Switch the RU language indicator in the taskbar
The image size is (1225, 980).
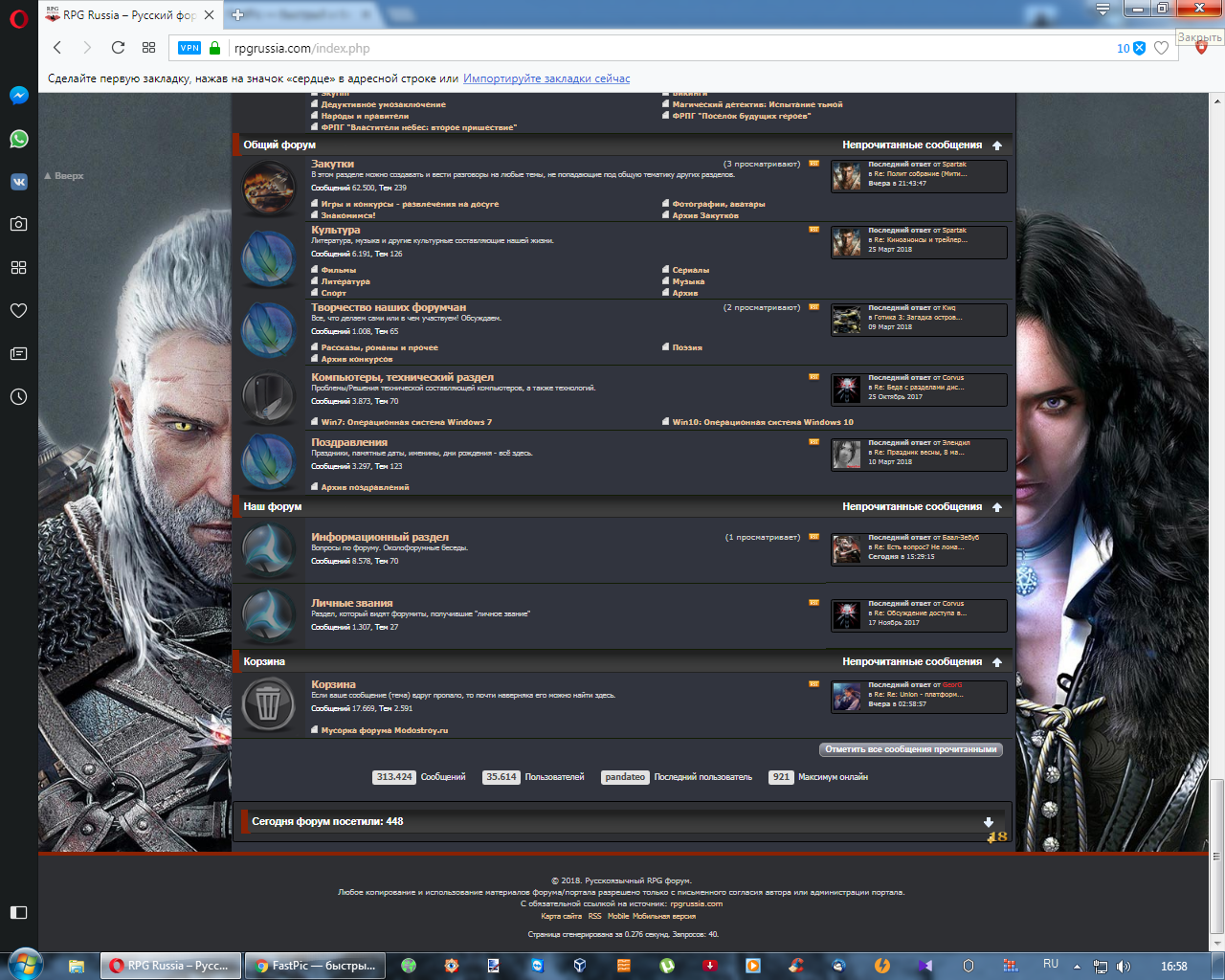pyautogui.click(x=1051, y=965)
